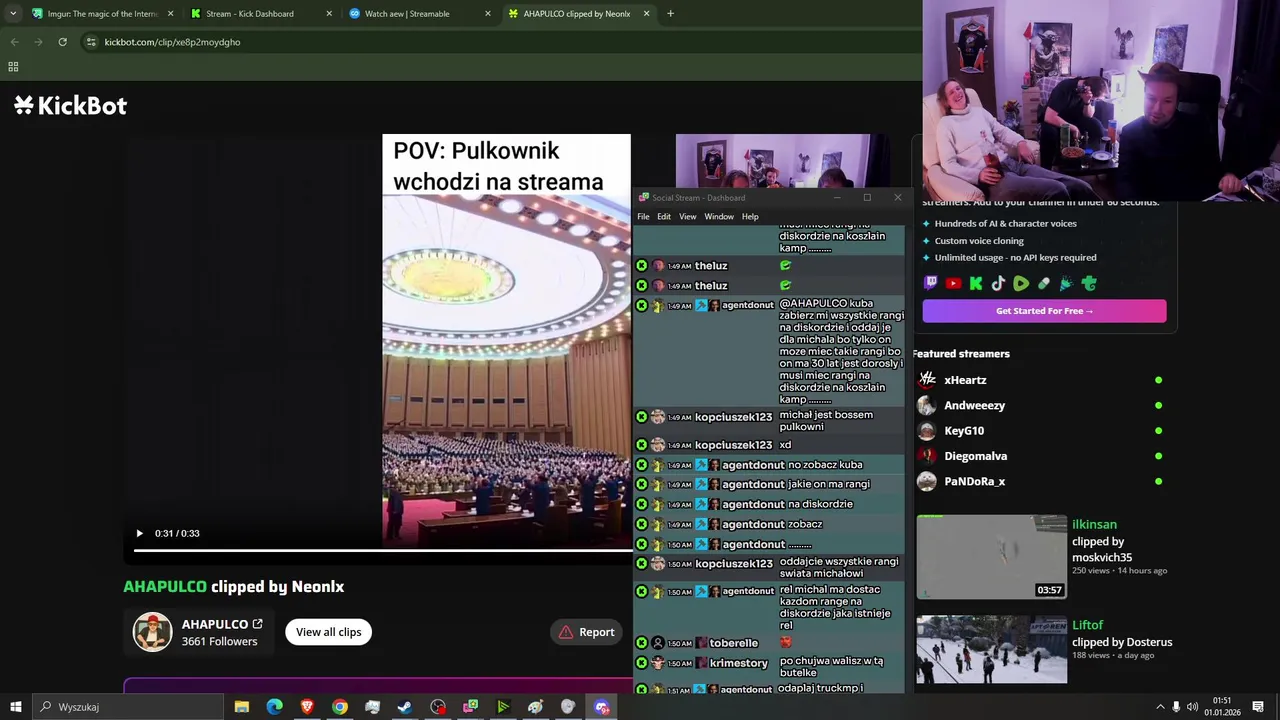Report this clip
The image size is (1280, 720).
[586, 632]
